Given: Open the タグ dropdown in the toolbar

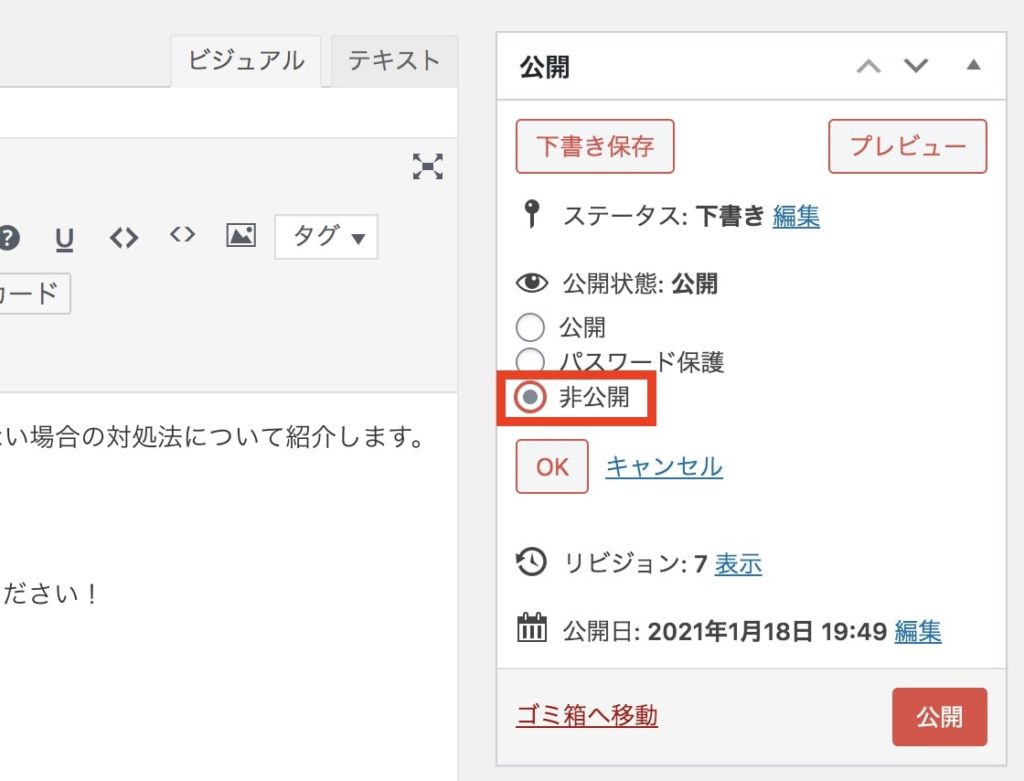Looking at the screenshot, I should [x=327, y=236].
